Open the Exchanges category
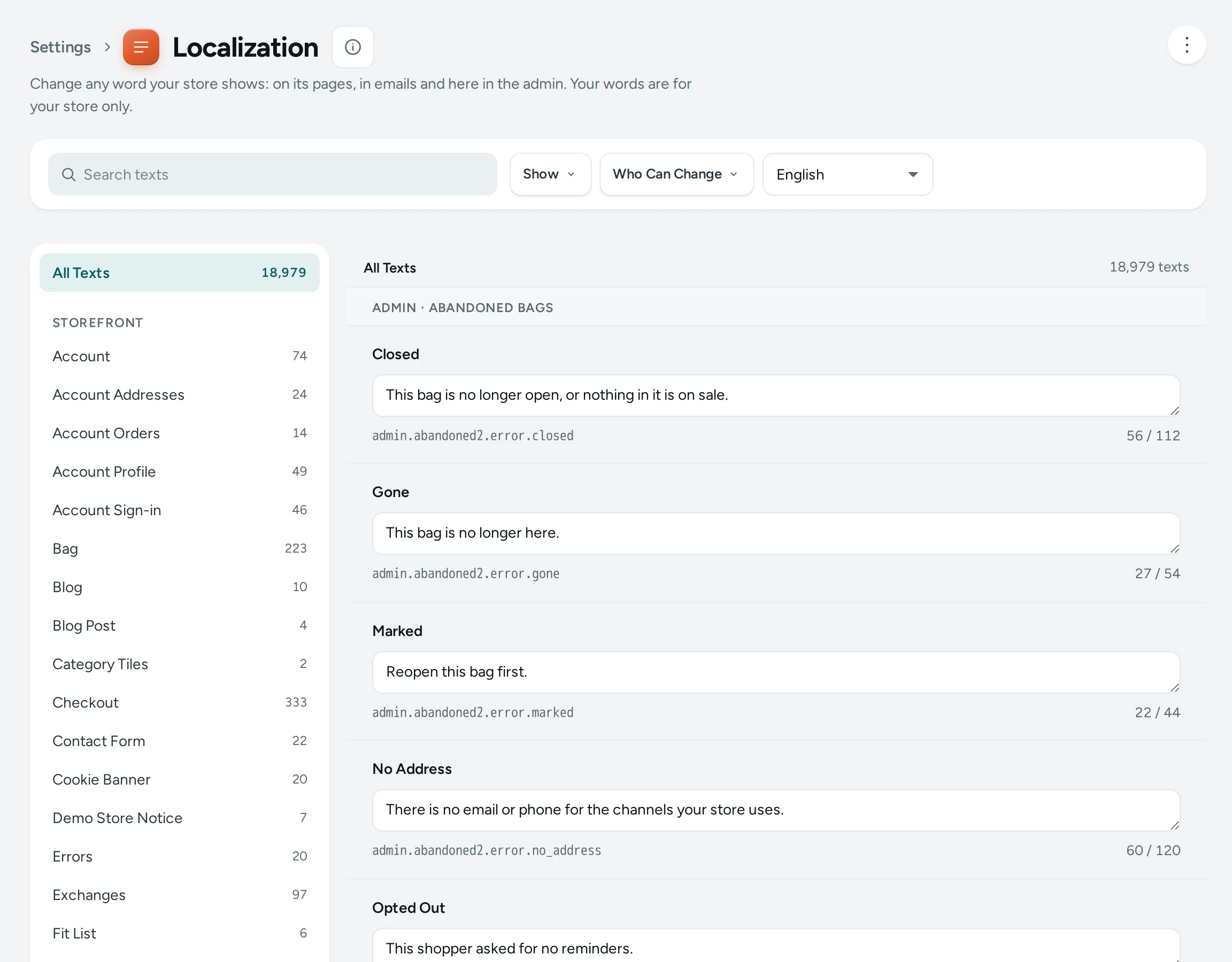Screen dimensions: 1232x962 click(x=179, y=895)
